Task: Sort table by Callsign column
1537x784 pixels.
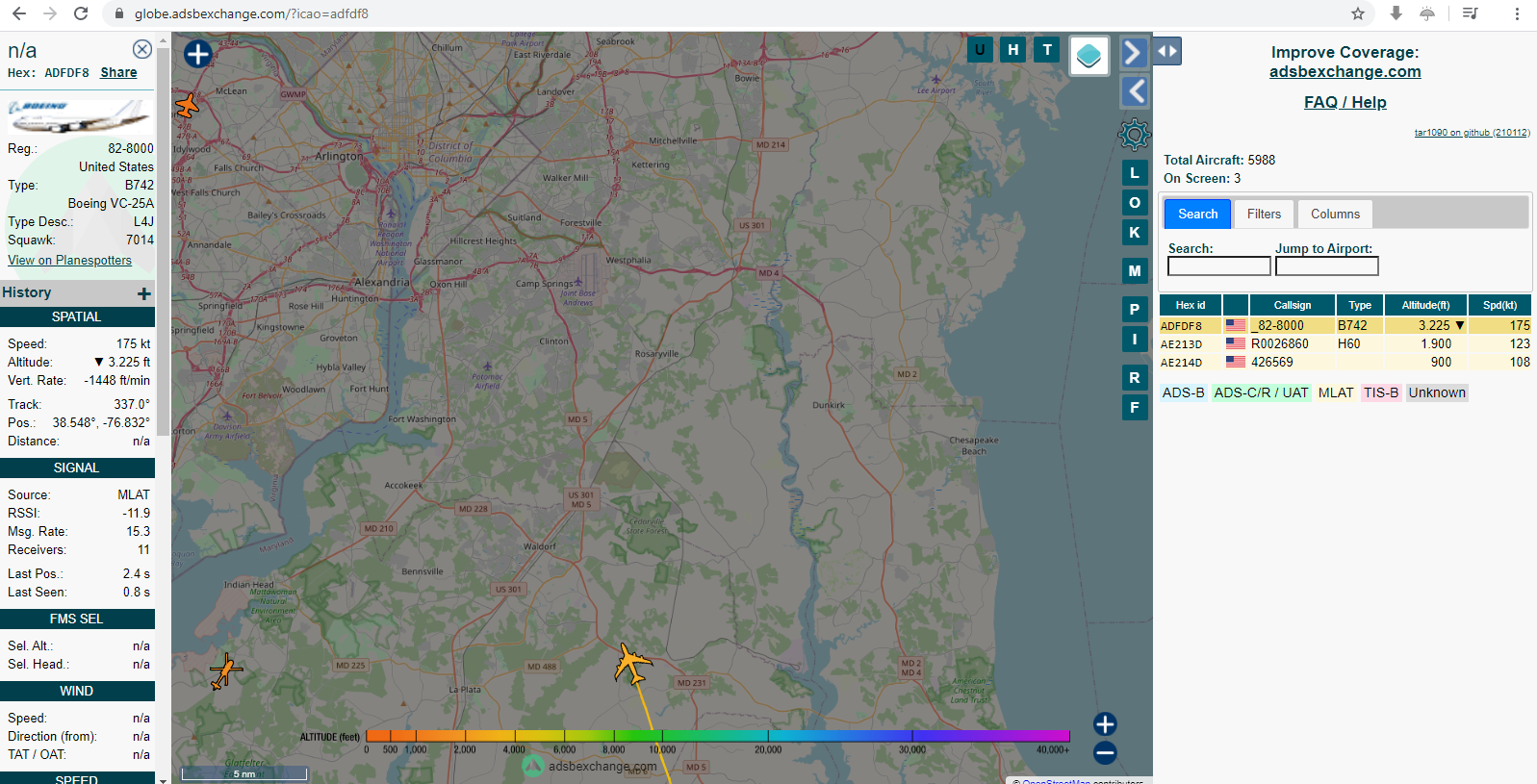Action: [1292, 305]
